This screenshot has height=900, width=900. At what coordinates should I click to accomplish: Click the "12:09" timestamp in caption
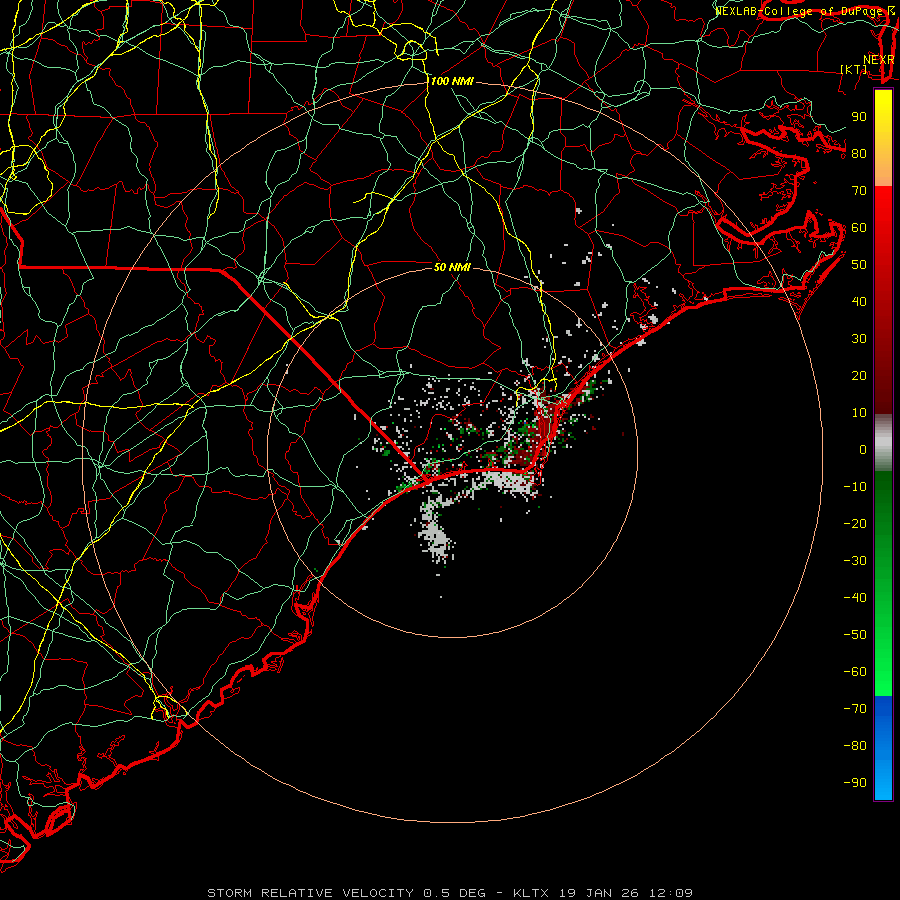tap(671, 893)
